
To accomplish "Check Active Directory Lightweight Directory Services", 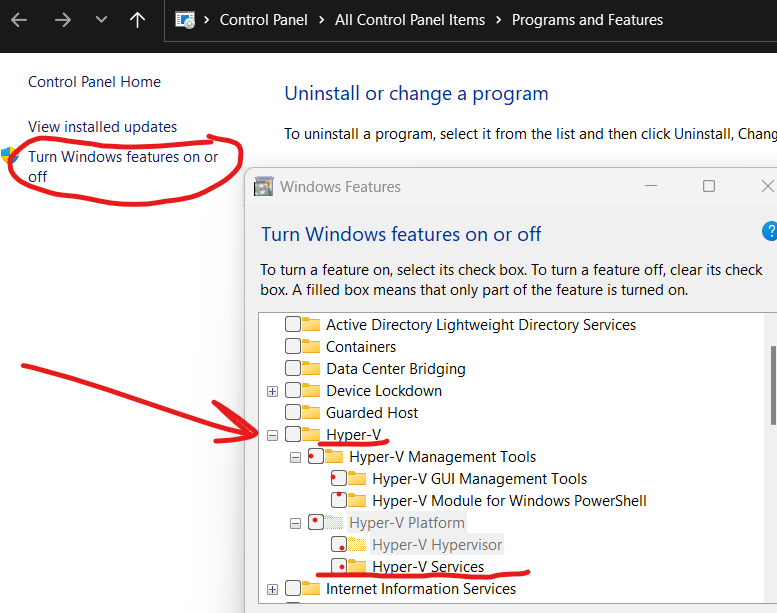I will point(293,324).
